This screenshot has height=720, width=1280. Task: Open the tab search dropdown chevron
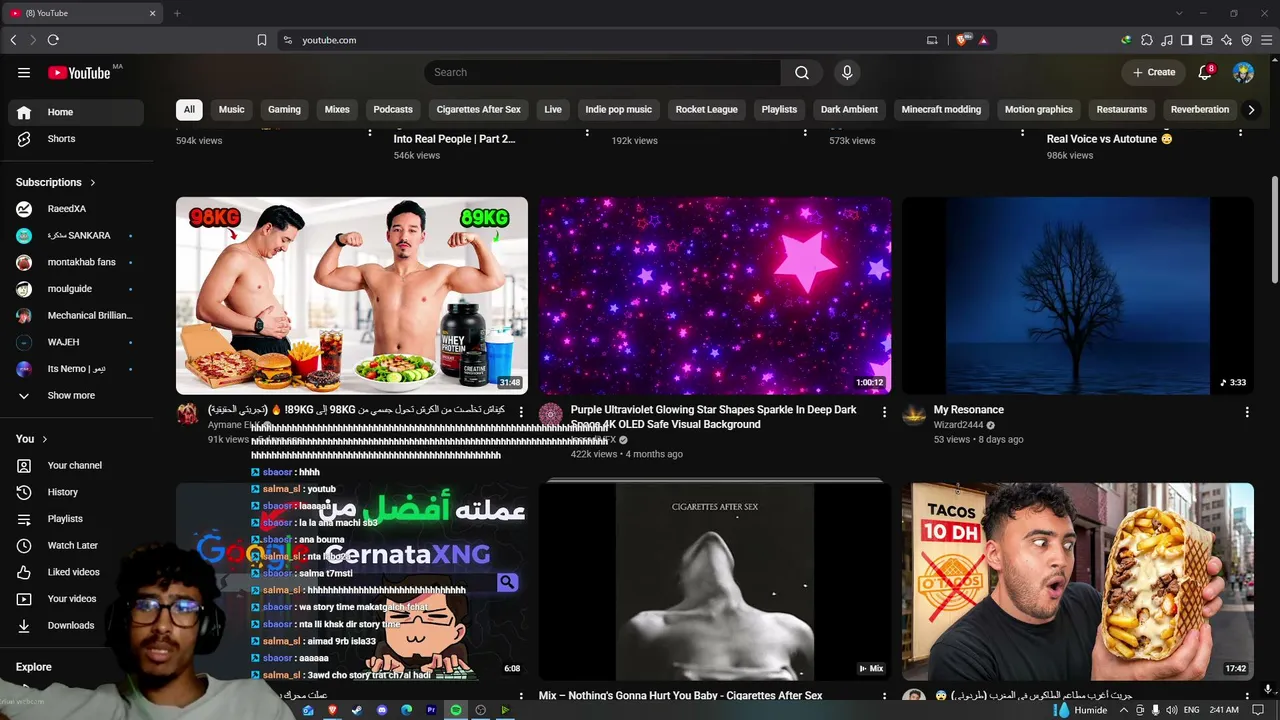click(x=1179, y=13)
